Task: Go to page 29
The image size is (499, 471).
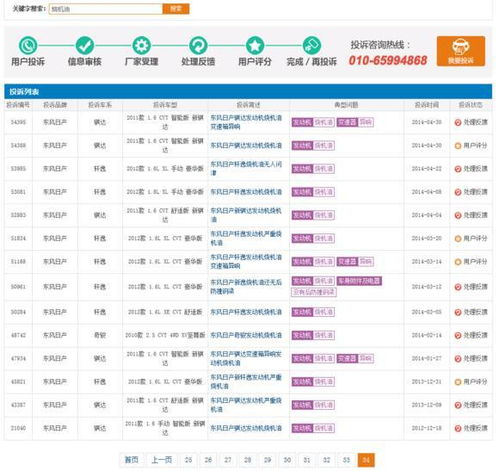Action: point(267,460)
